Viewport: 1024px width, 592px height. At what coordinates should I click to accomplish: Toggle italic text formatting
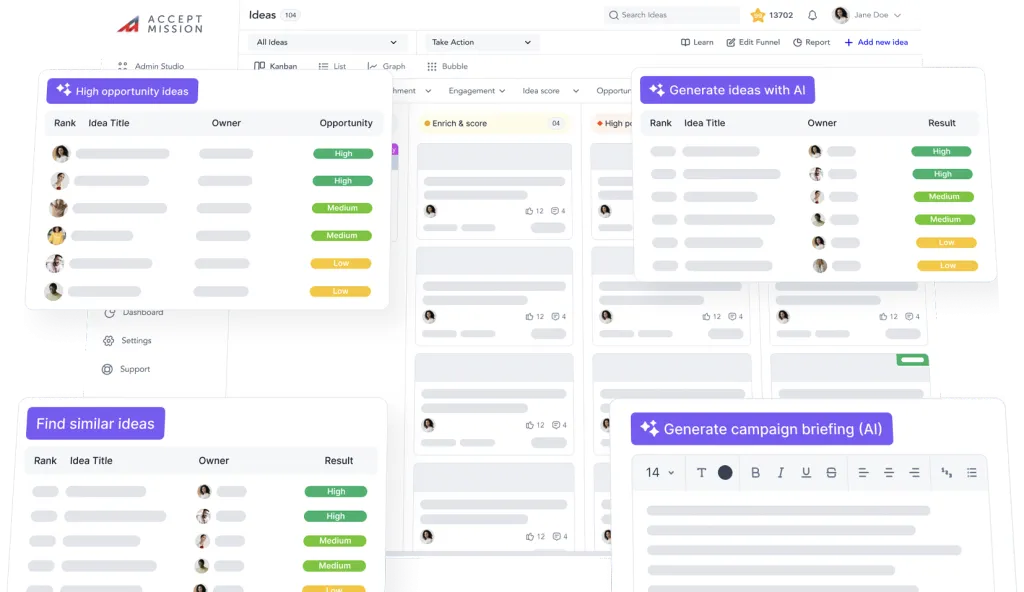pyautogui.click(x=780, y=473)
